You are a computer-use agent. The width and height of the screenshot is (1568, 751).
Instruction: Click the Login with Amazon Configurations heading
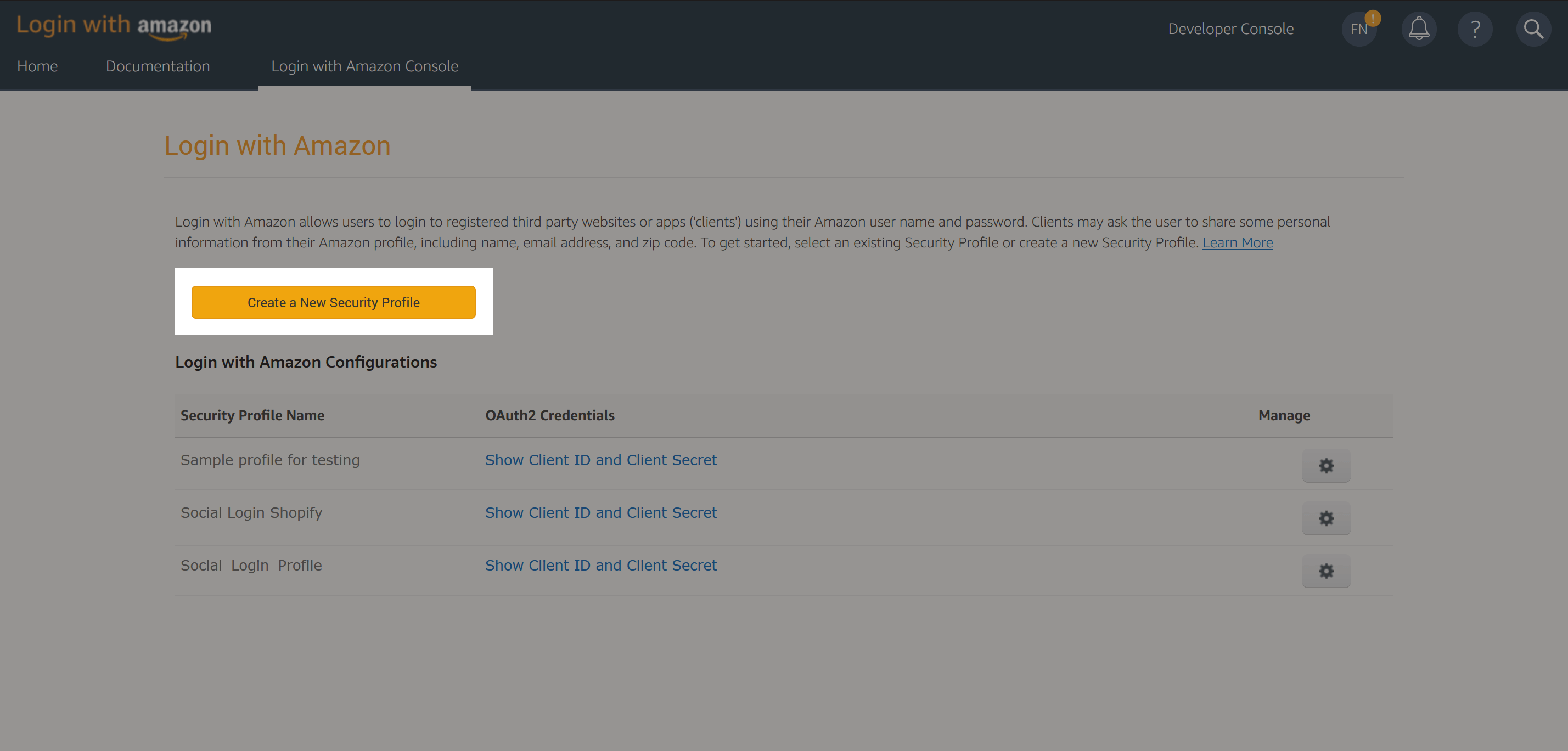point(306,362)
